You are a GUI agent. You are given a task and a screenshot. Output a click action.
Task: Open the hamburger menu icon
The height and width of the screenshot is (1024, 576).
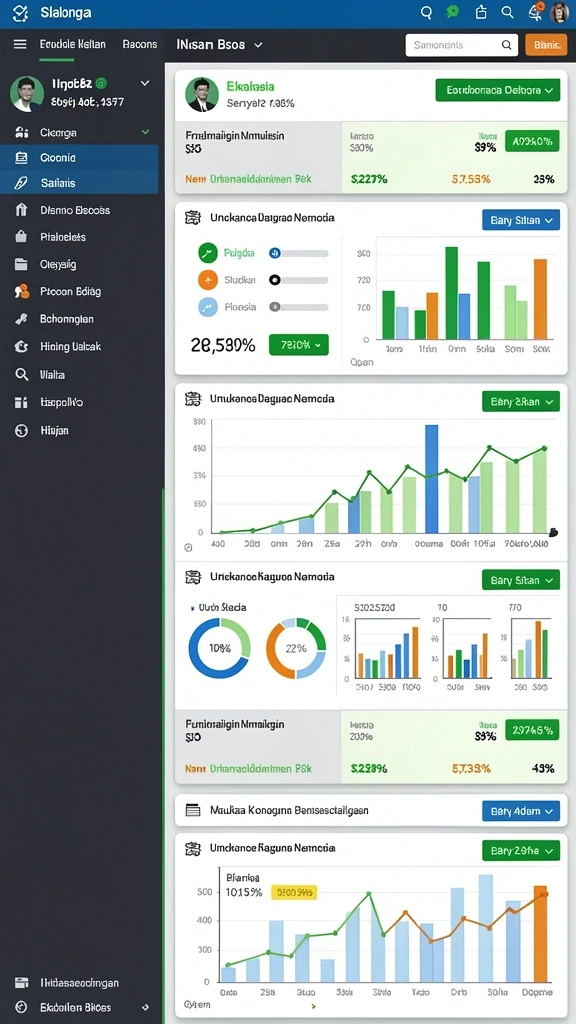click(x=20, y=44)
